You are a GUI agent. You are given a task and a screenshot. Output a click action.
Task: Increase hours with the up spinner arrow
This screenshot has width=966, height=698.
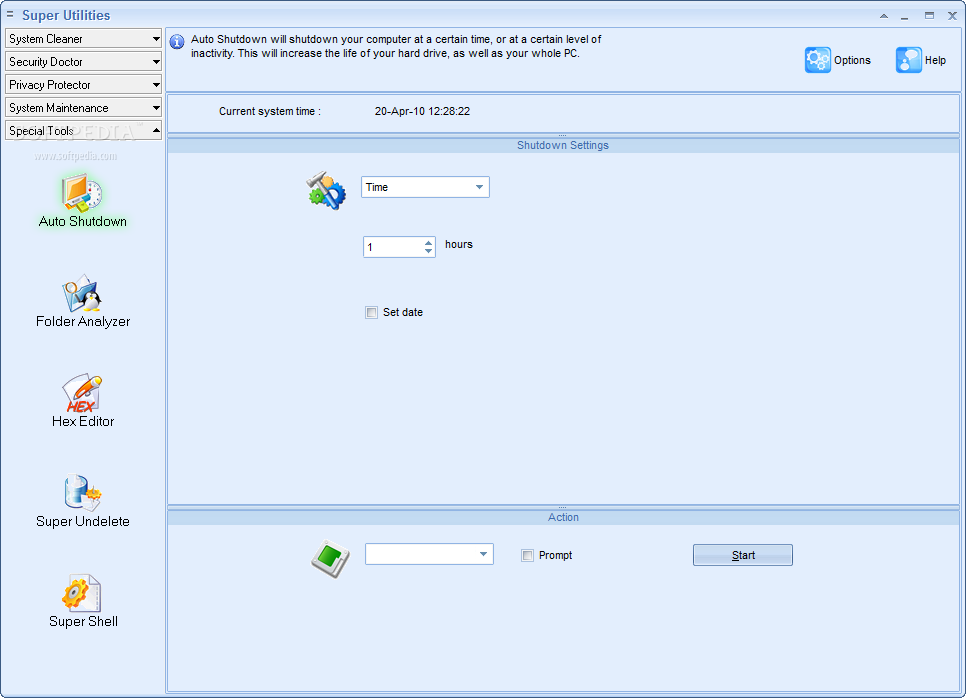tap(428, 243)
